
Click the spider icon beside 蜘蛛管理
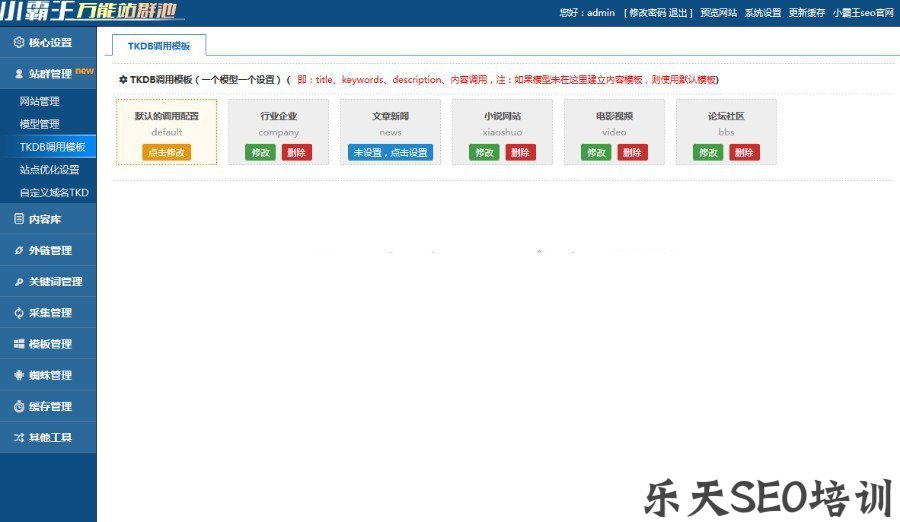pyautogui.click(x=19, y=375)
